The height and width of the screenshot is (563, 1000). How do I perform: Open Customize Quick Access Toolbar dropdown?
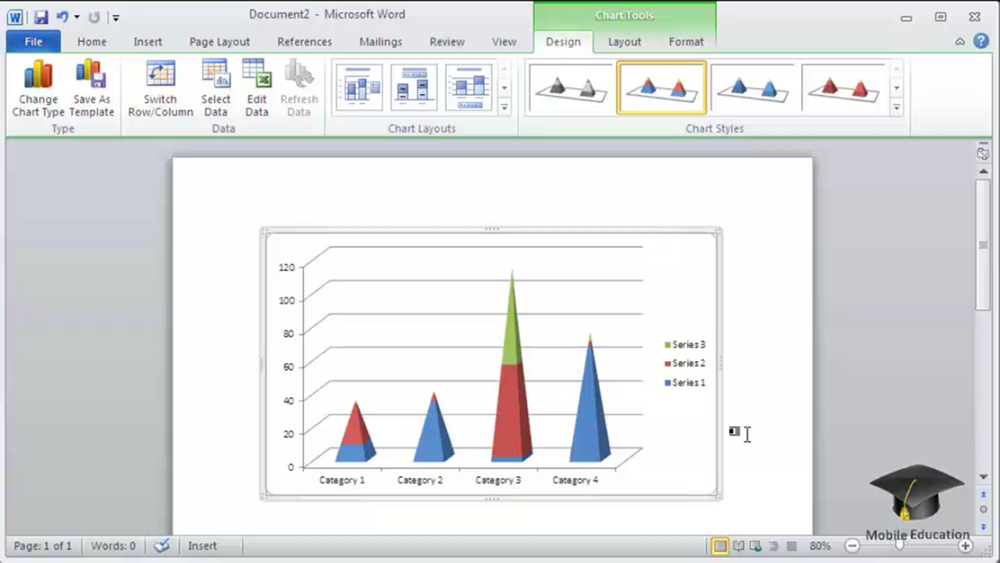point(115,18)
